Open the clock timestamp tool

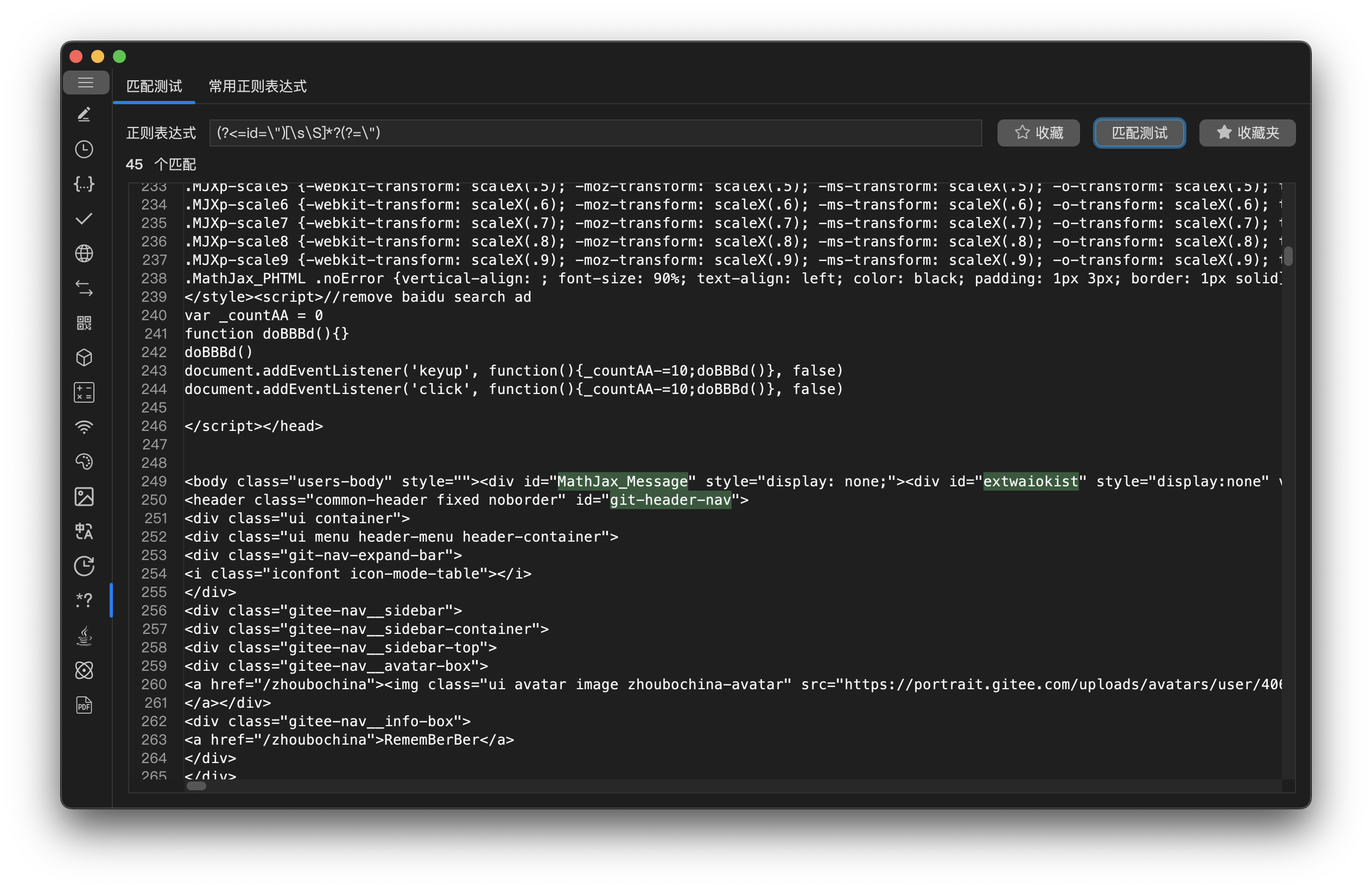point(84,149)
